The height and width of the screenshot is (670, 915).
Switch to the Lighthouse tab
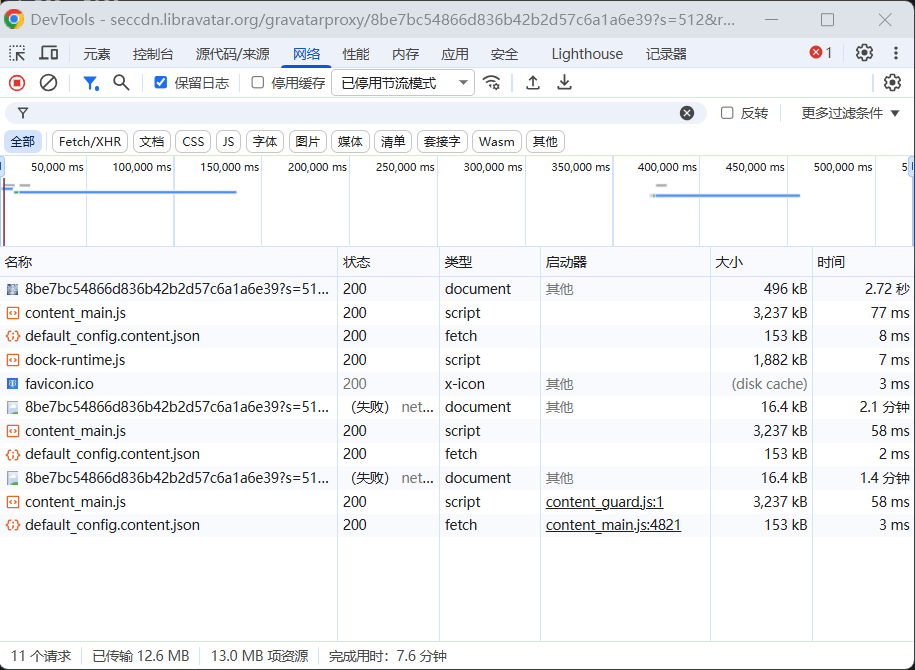tap(587, 54)
